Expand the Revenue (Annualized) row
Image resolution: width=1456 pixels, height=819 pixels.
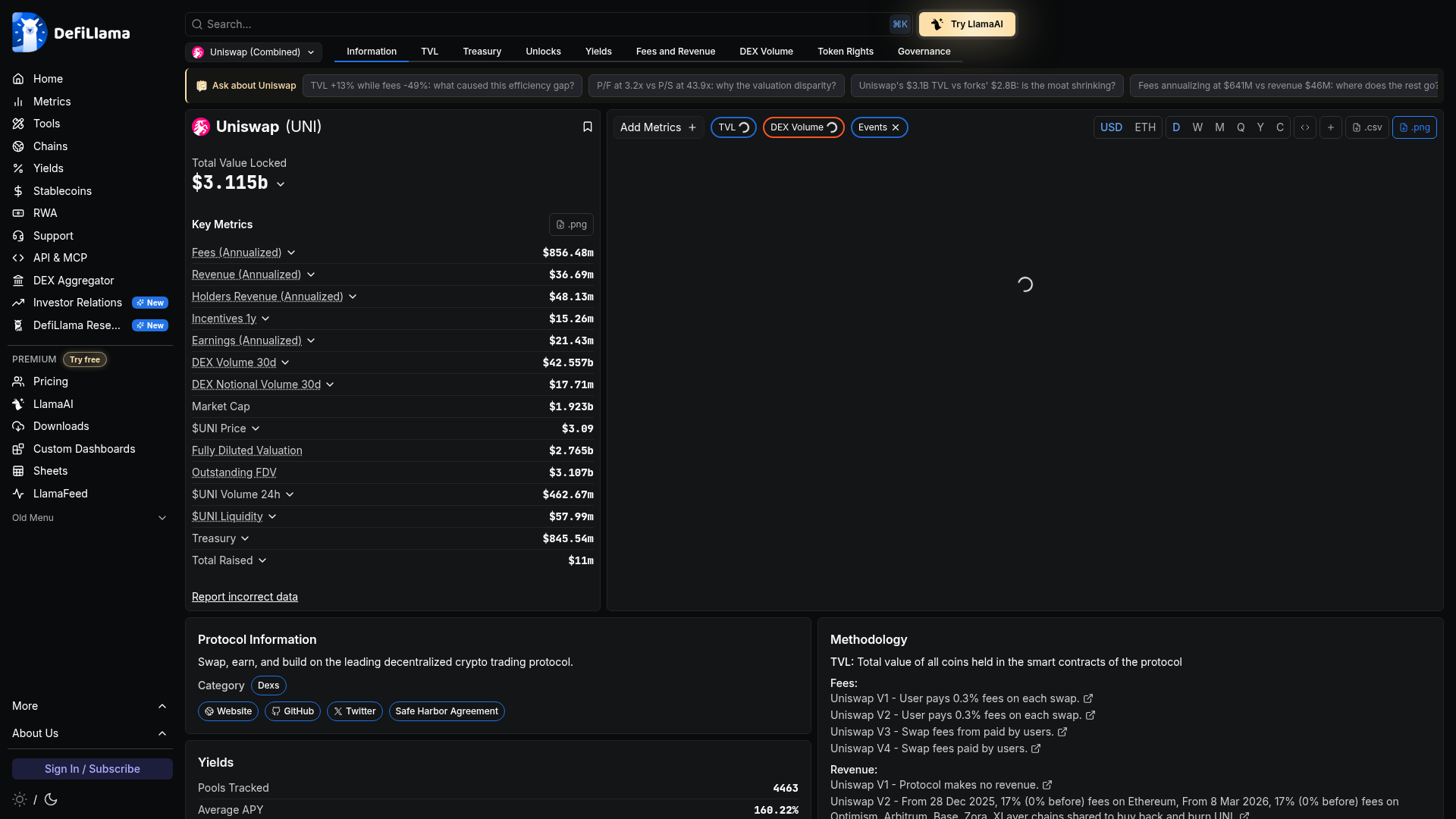[x=311, y=275]
